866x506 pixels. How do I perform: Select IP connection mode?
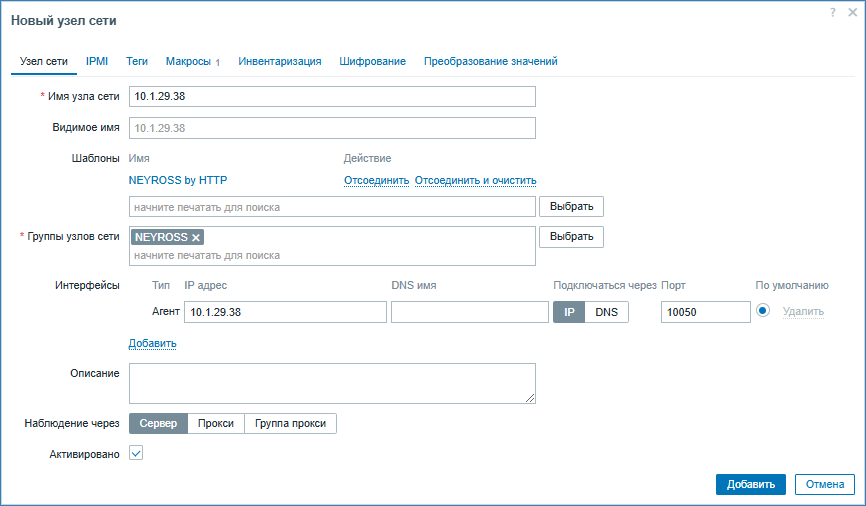coord(569,312)
